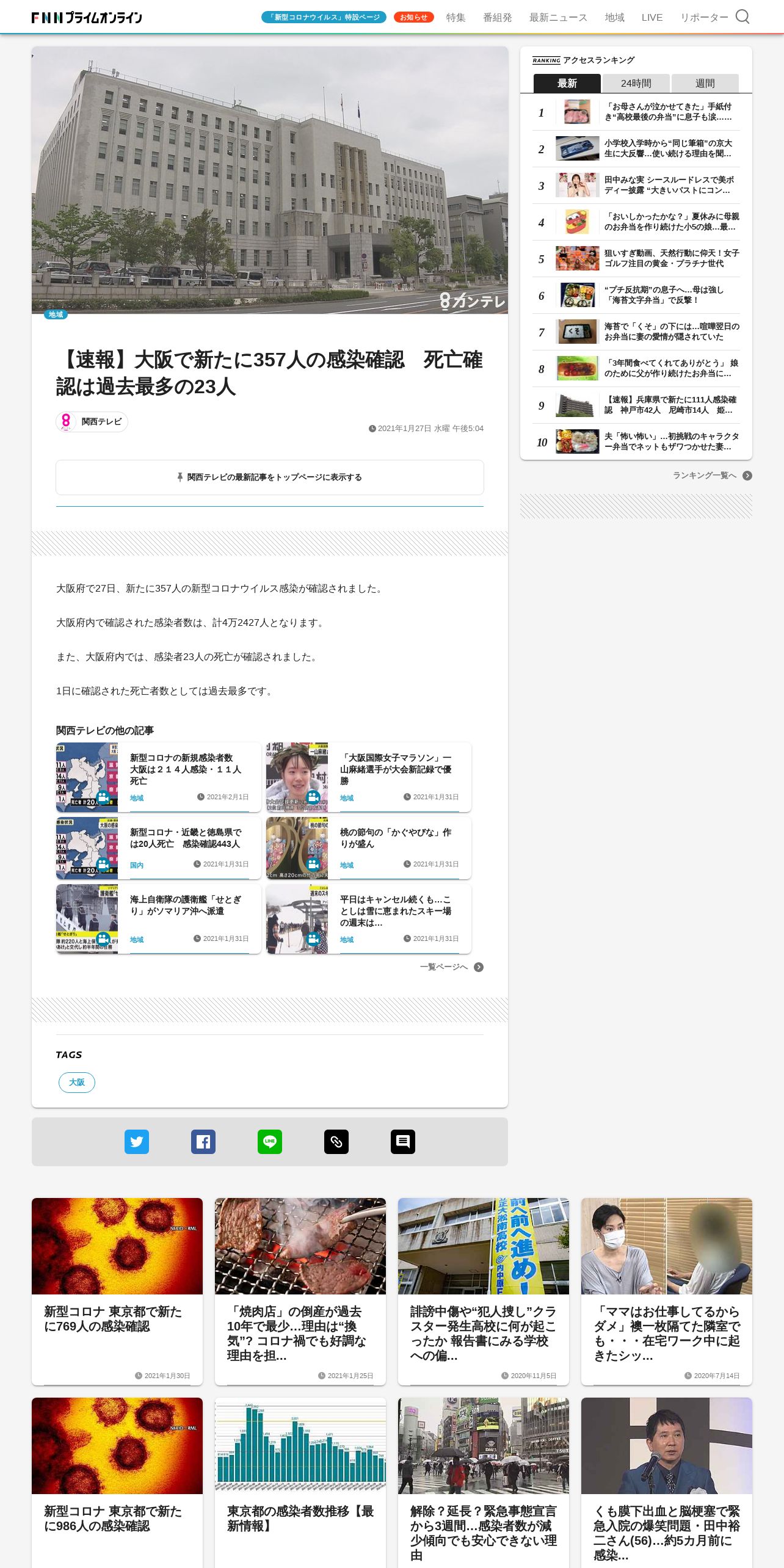
Task: Click arrow icon beside ランキング一覧へ
Action: 747,476
